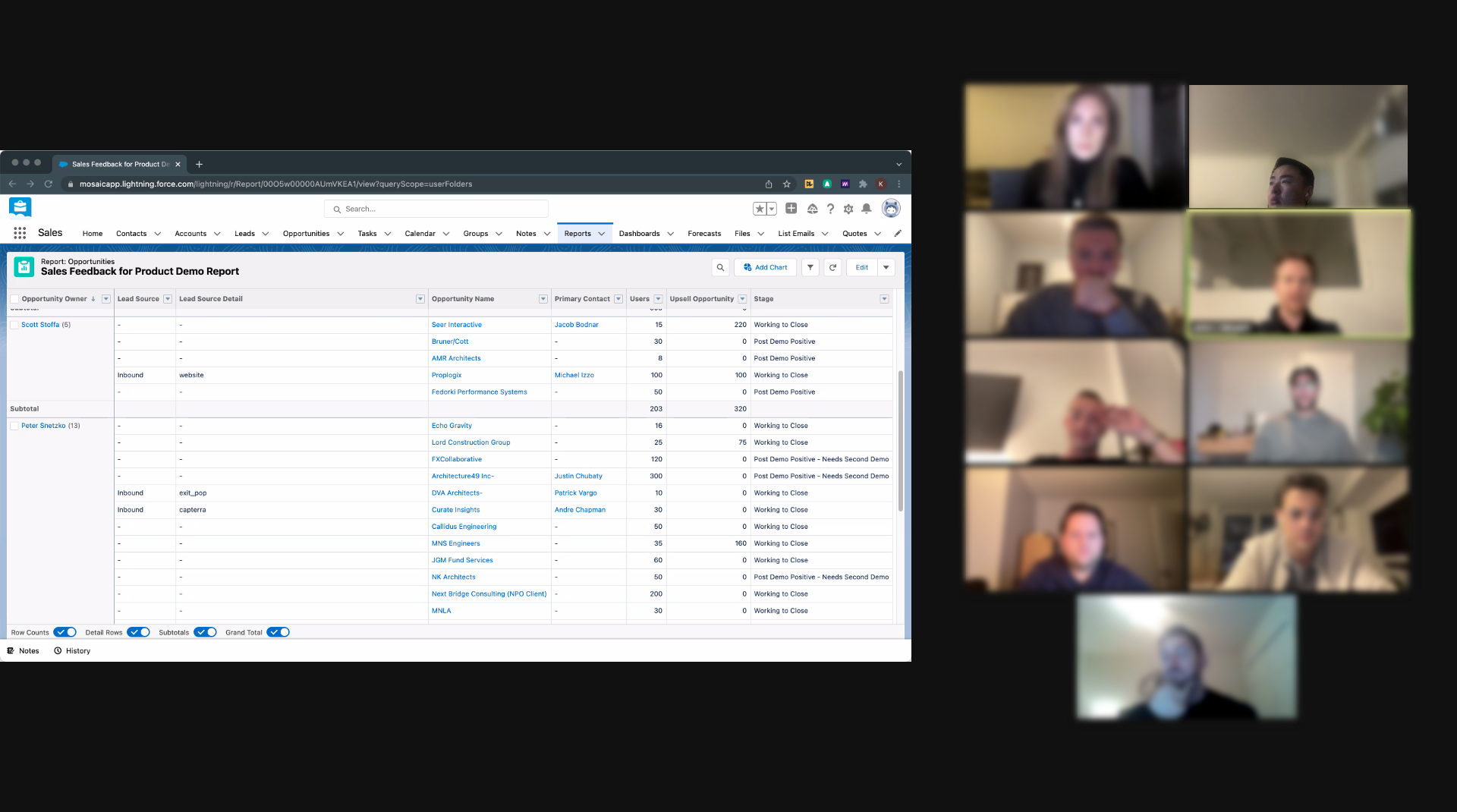Open the report table search icon
Image resolution: width=1457 pixels, height=812 pixels.
click(x=720, y=267)
